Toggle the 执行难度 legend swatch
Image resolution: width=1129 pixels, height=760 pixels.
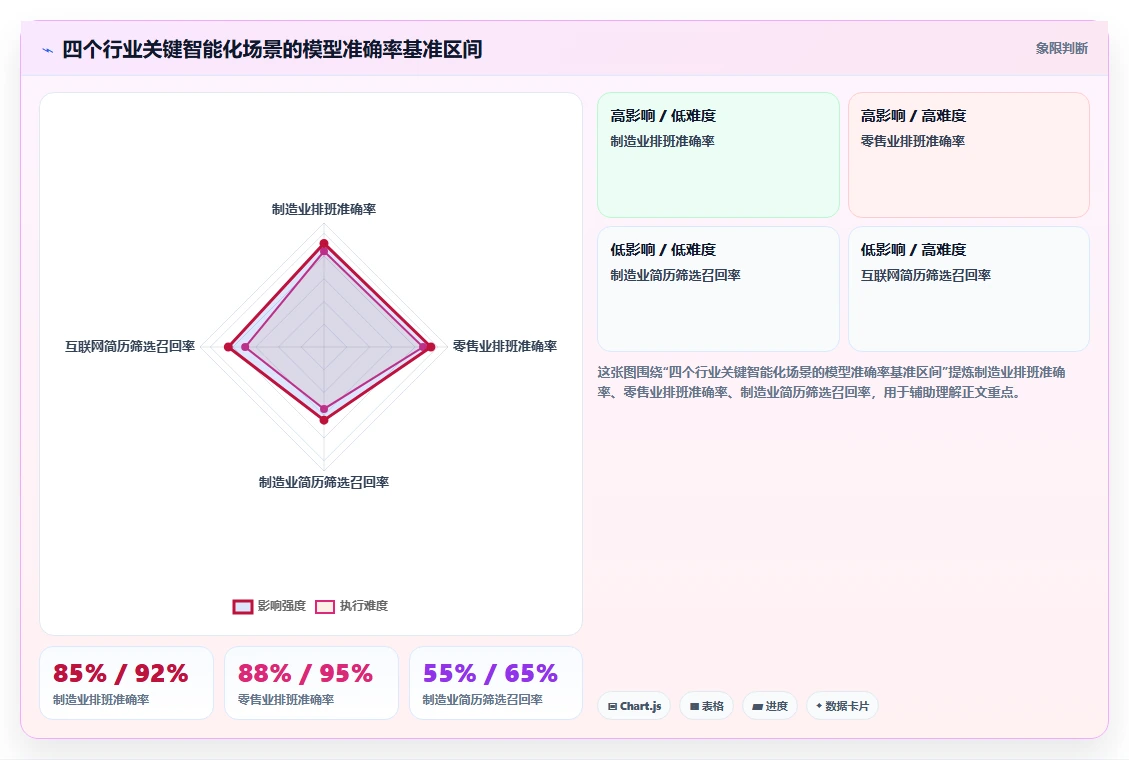(x=325, y=607)
